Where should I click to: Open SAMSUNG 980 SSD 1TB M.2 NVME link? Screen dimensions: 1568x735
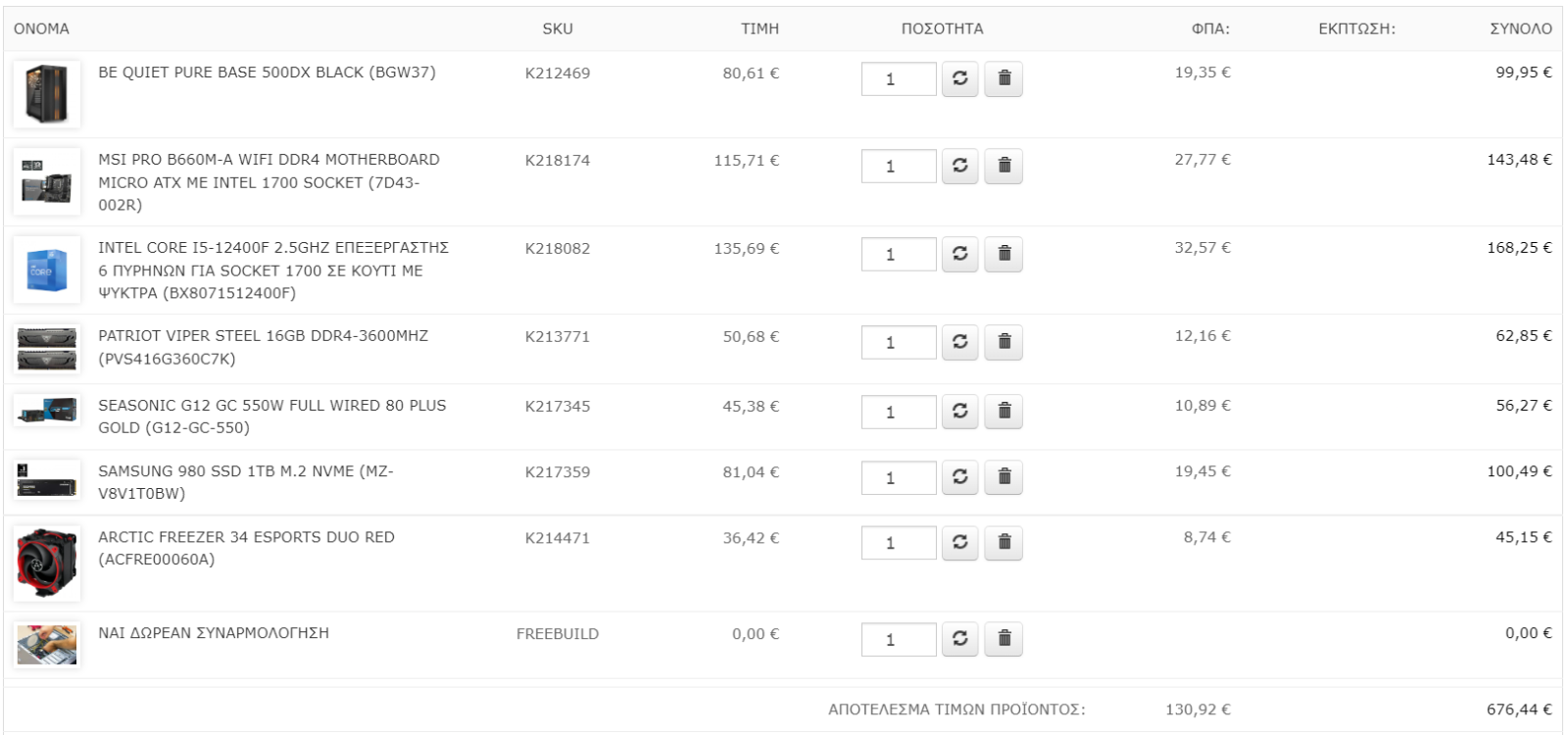(245, 482)
